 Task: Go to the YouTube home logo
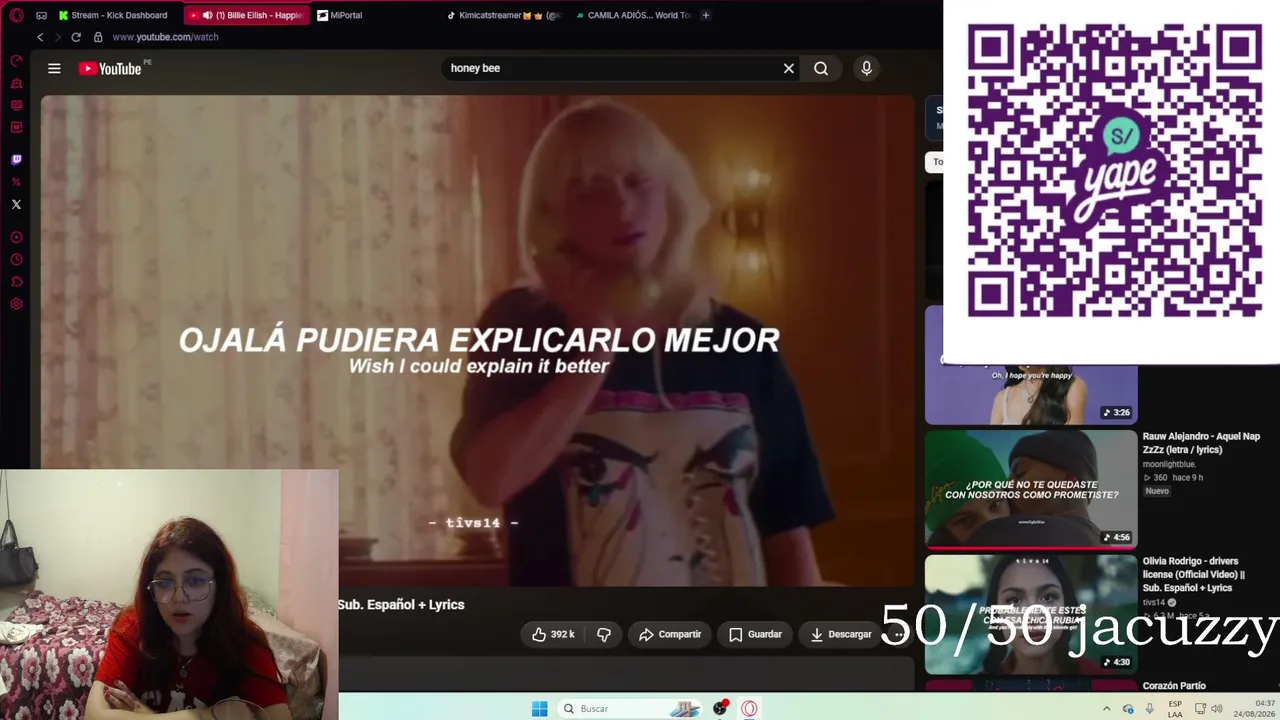(110, 68)
